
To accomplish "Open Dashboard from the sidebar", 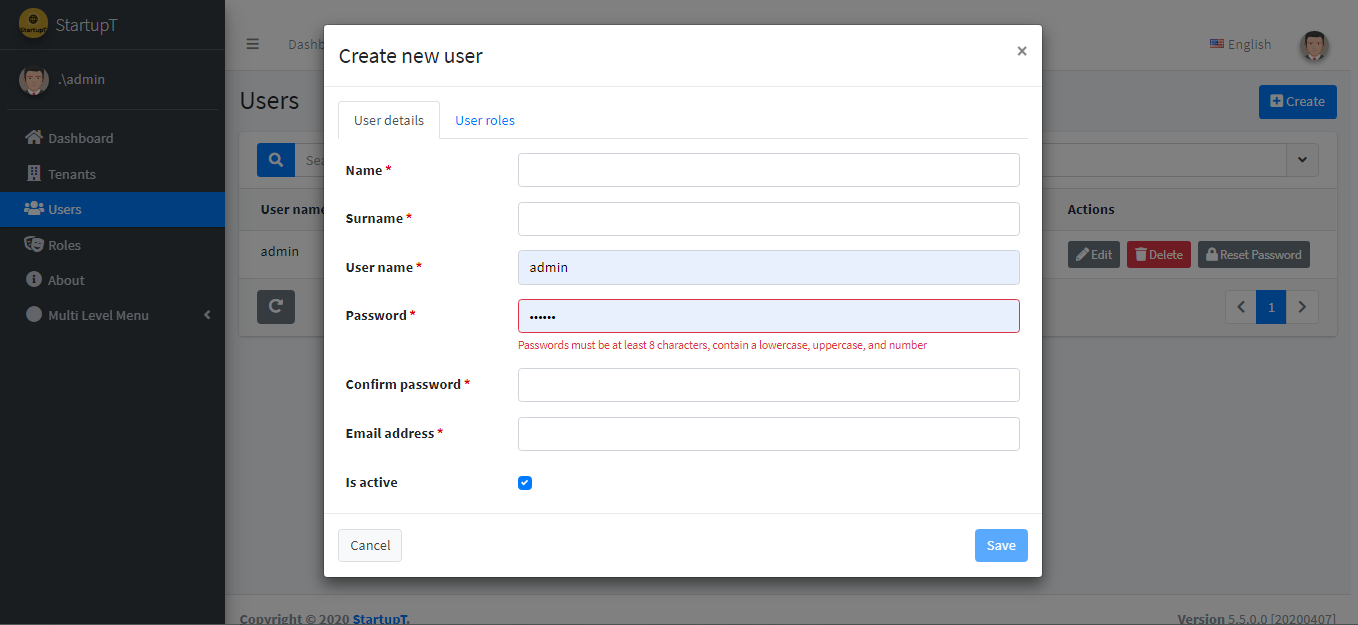I will coord(80,138).
